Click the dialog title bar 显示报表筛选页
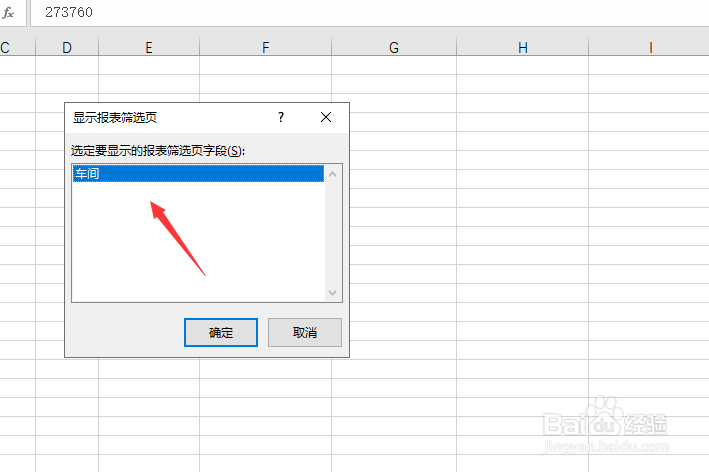Image resolution: width=709 pixels, height=472 pixels. [172, 118]
